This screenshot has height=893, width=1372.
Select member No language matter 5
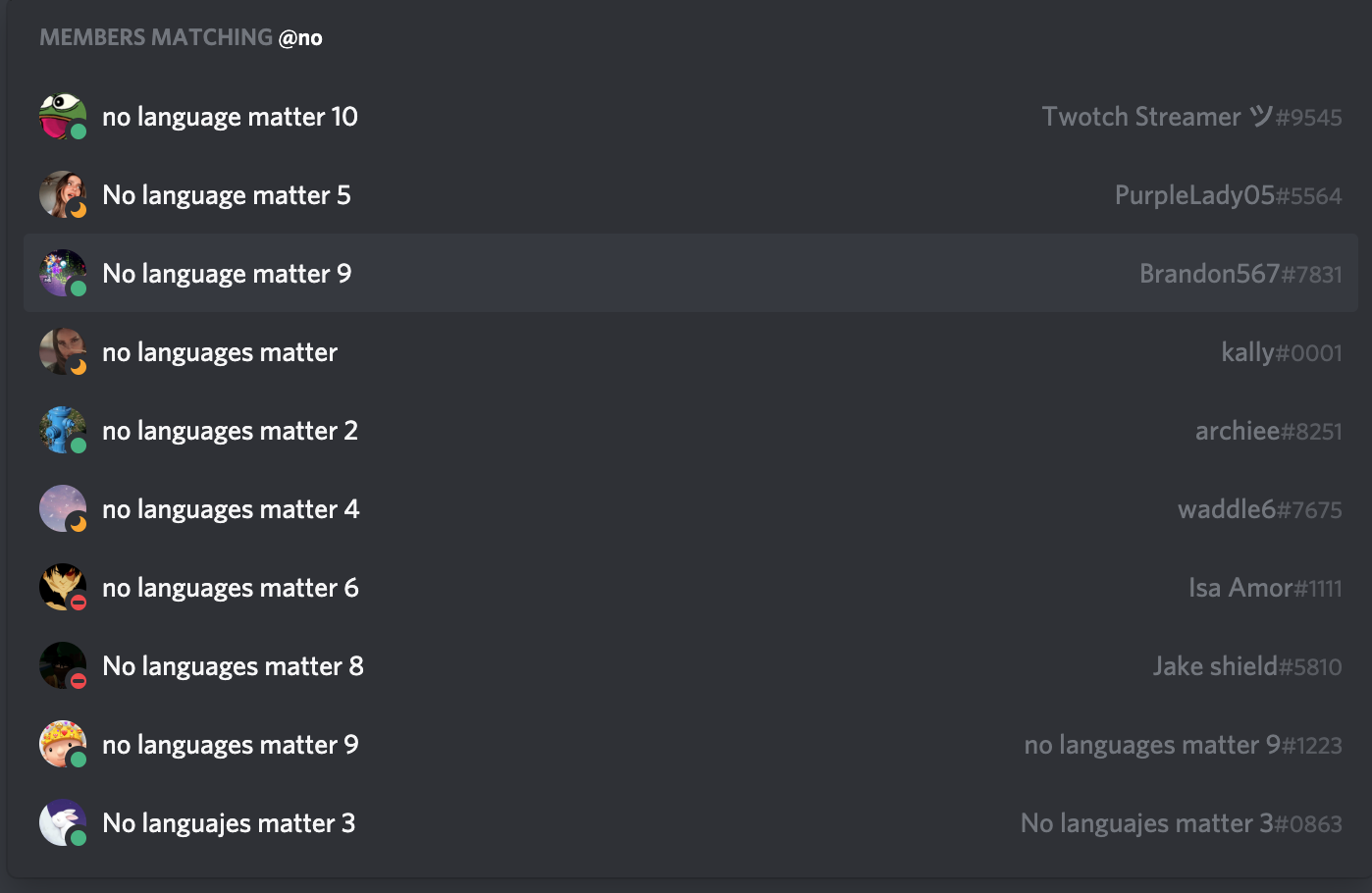(x=226, y=195)
